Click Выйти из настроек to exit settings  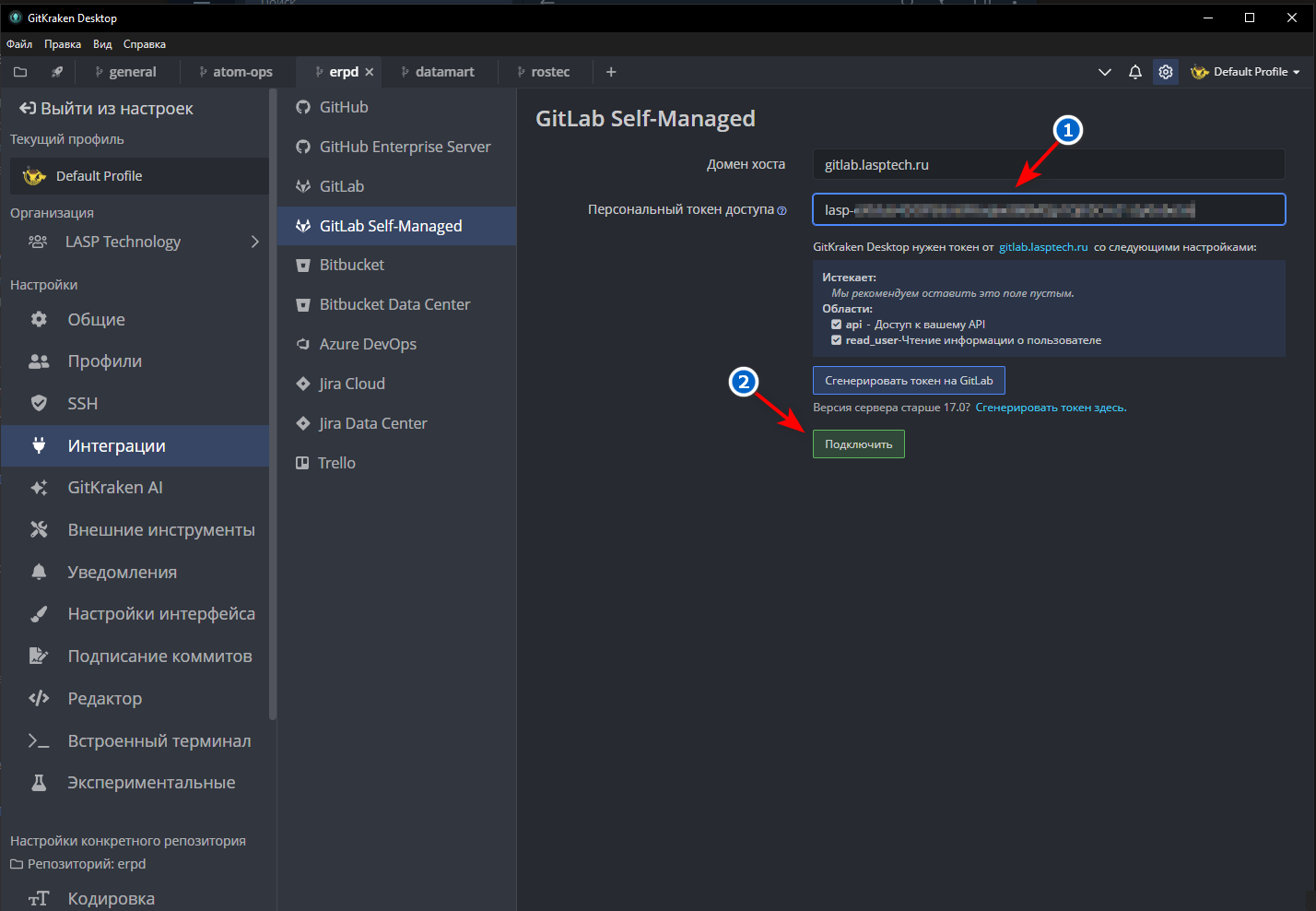[x=106, y=109]
